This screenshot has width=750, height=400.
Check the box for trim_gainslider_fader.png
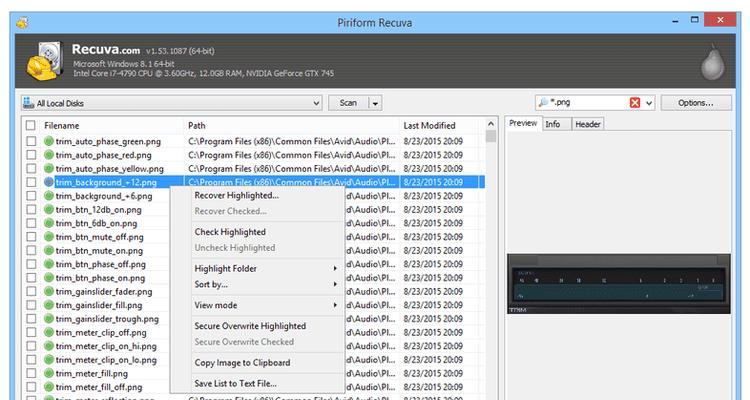[31, 291]
